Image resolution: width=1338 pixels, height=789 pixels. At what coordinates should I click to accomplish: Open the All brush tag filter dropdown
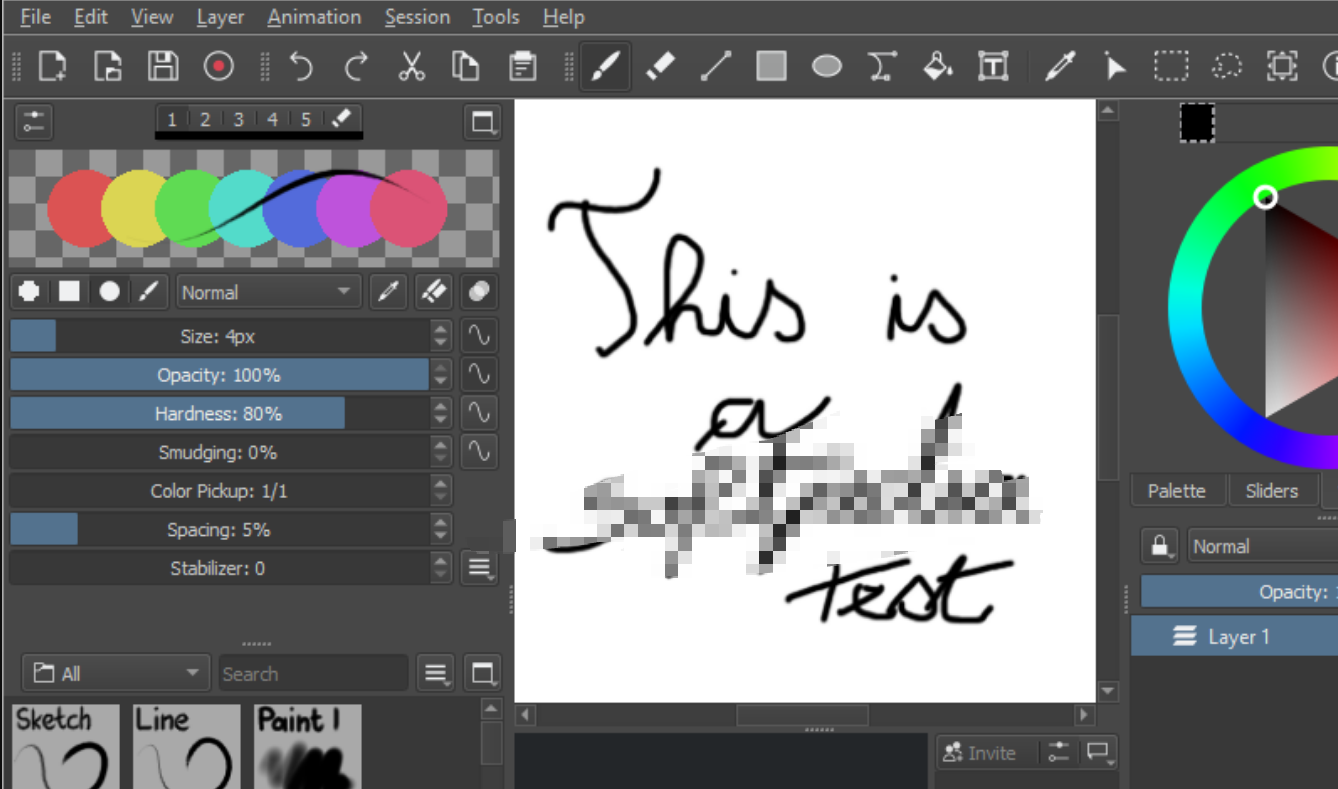pyautogui.click(x=115, y=672)
